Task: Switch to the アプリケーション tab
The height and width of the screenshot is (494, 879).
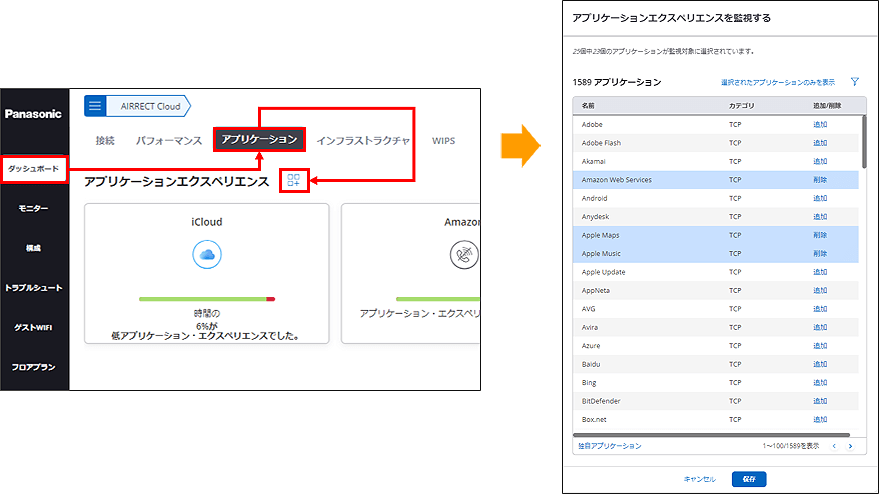Action: 259,140
